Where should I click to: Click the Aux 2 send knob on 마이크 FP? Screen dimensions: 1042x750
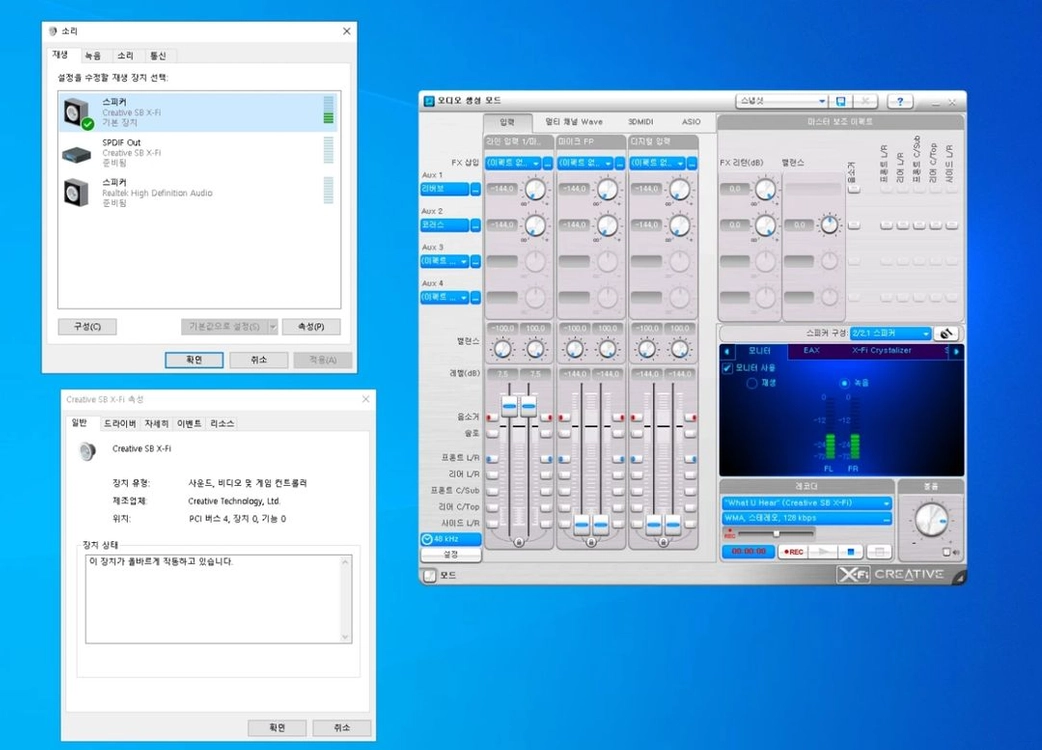click(607, 226)
